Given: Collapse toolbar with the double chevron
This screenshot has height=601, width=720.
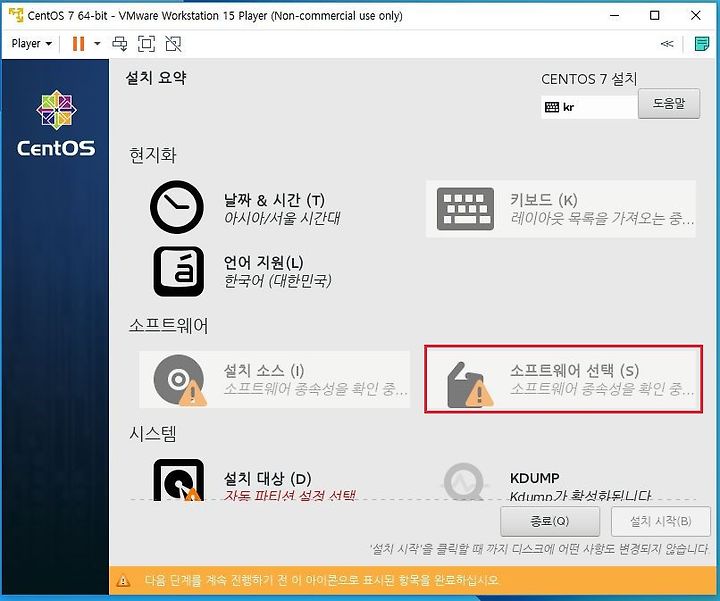Looking at the screenshot, I should [667, 44].
